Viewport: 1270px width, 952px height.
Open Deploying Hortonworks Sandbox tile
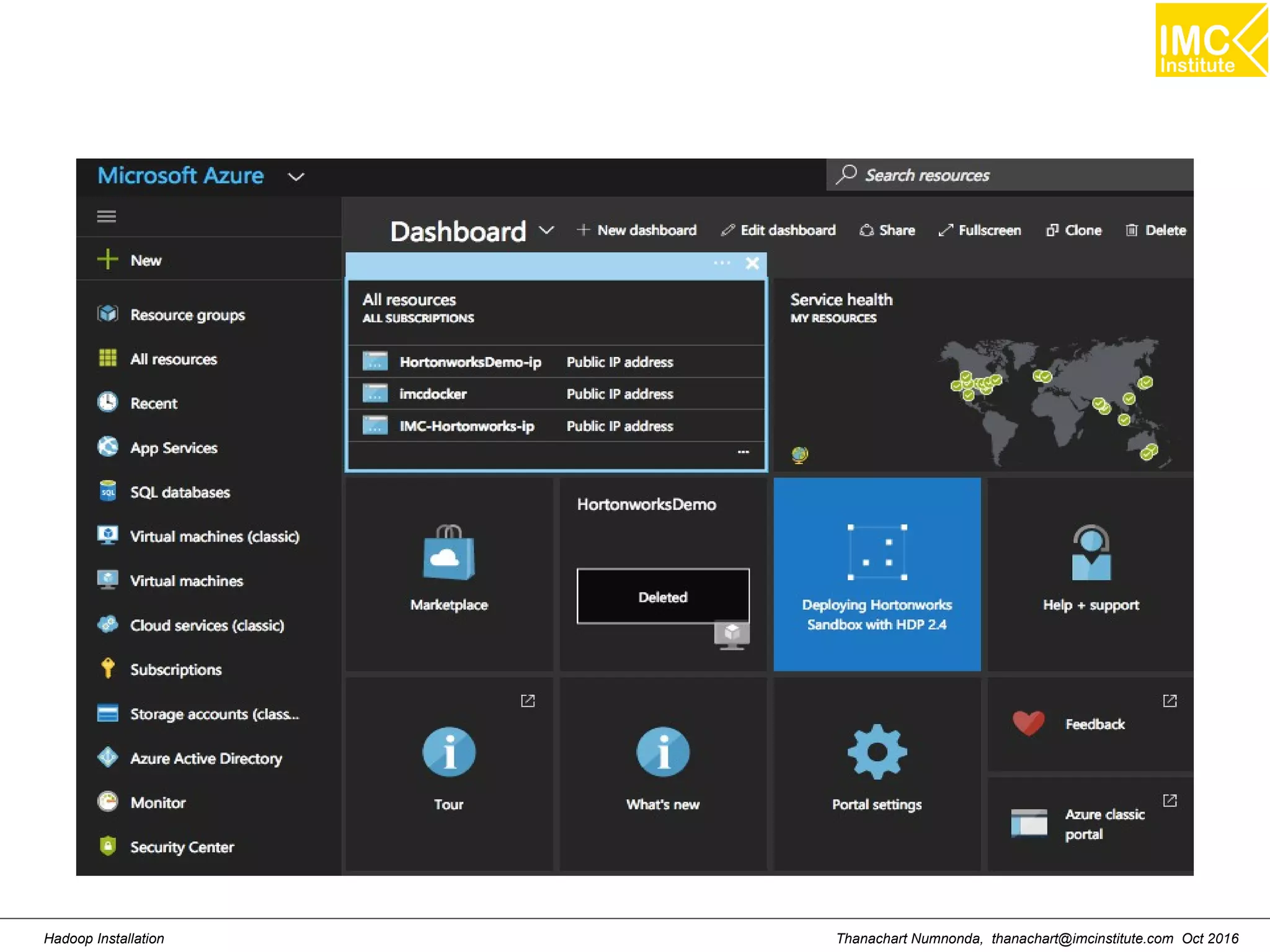877,574
